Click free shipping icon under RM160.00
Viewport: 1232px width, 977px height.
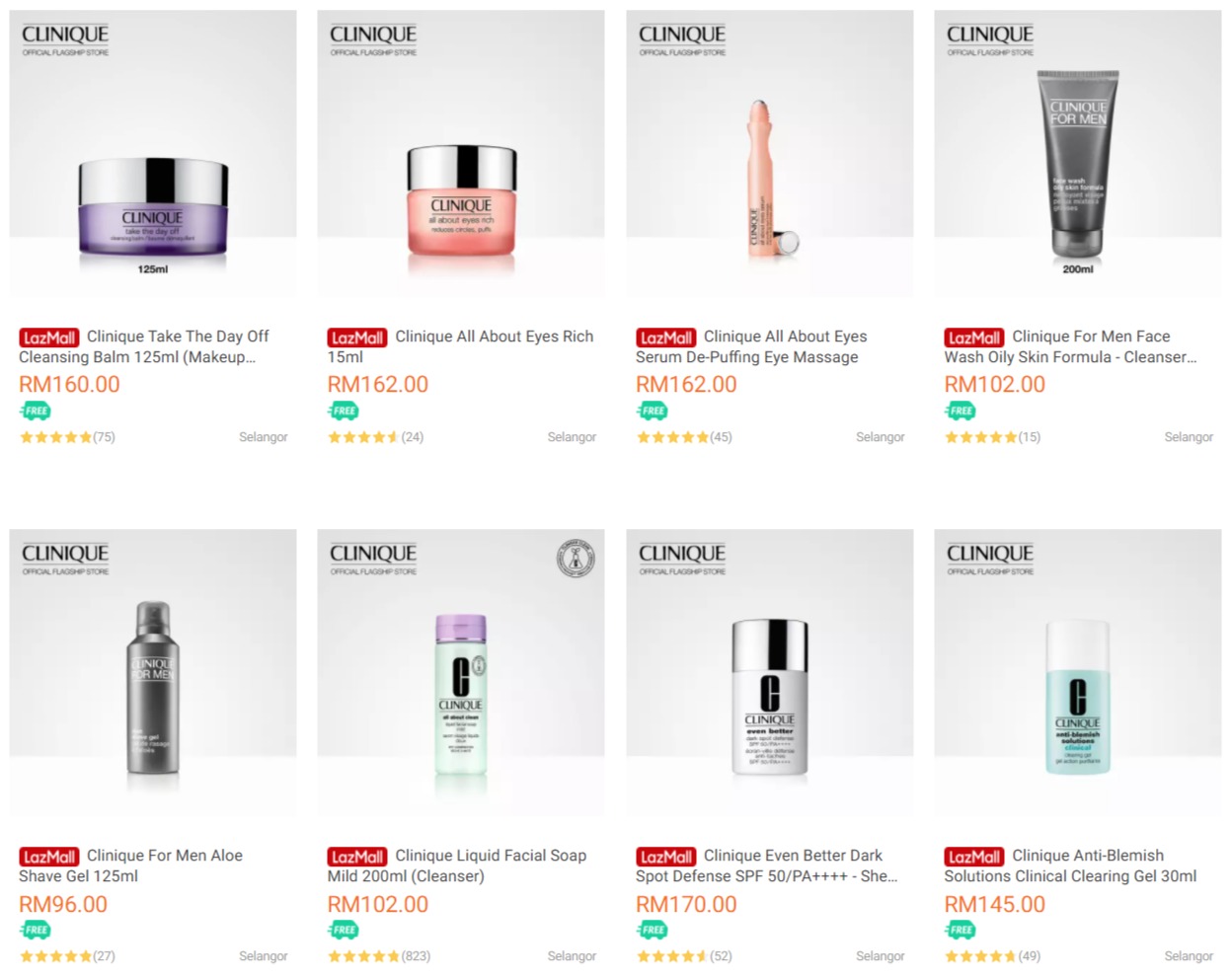(35, 411)
